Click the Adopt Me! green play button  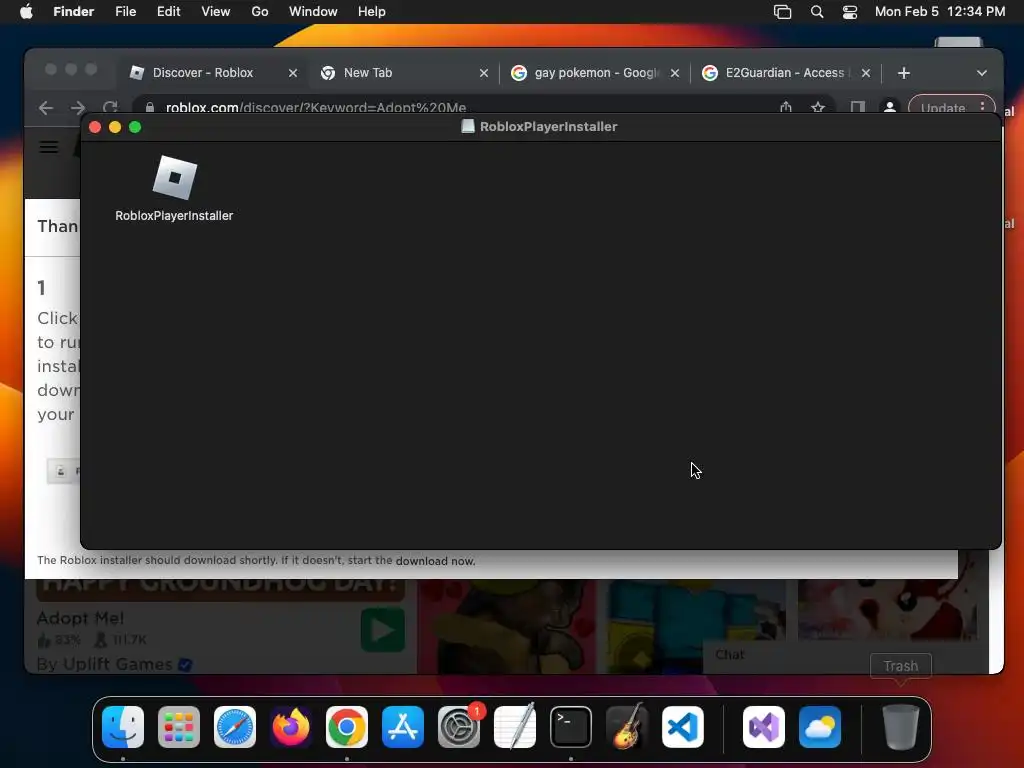pyautogui.click(x=383, y=630)
